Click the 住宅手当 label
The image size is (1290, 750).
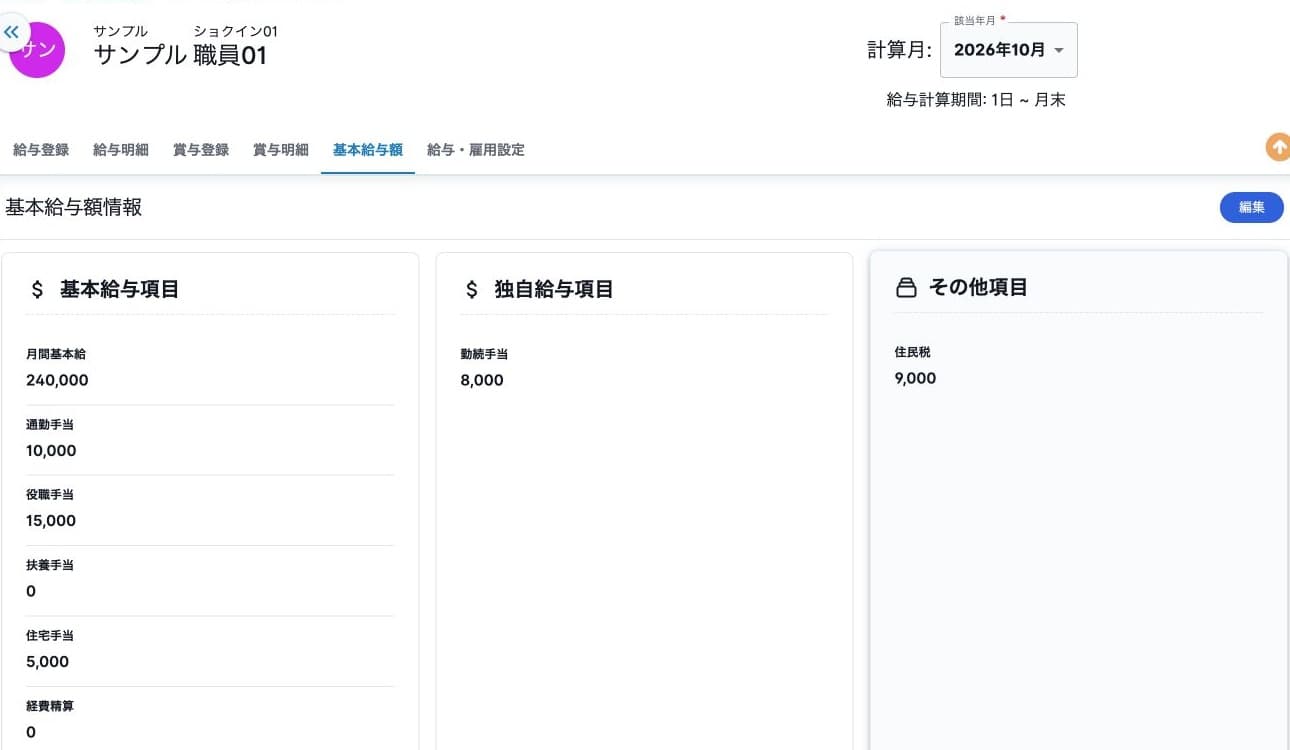point(50,635)
